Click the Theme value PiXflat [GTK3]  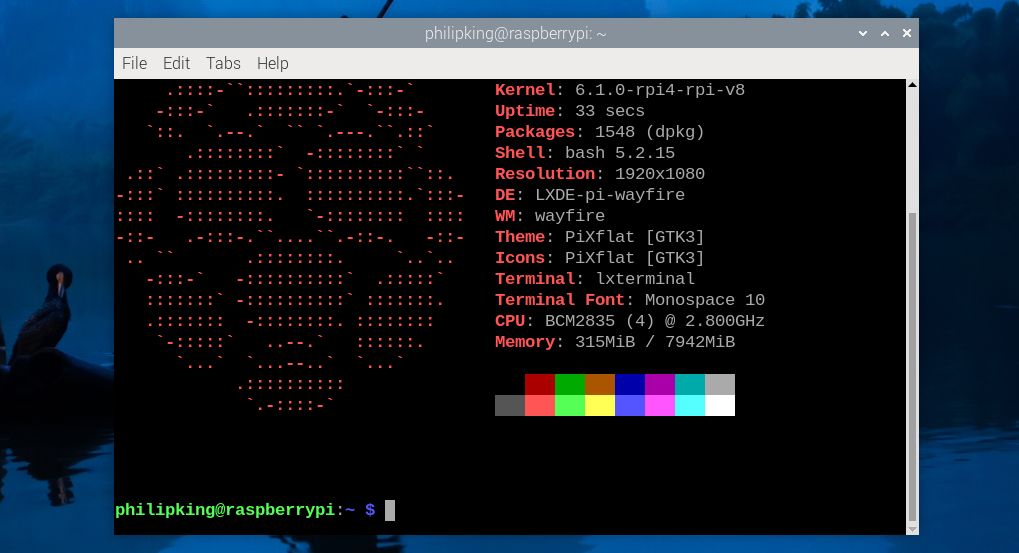tap(634, 237)
